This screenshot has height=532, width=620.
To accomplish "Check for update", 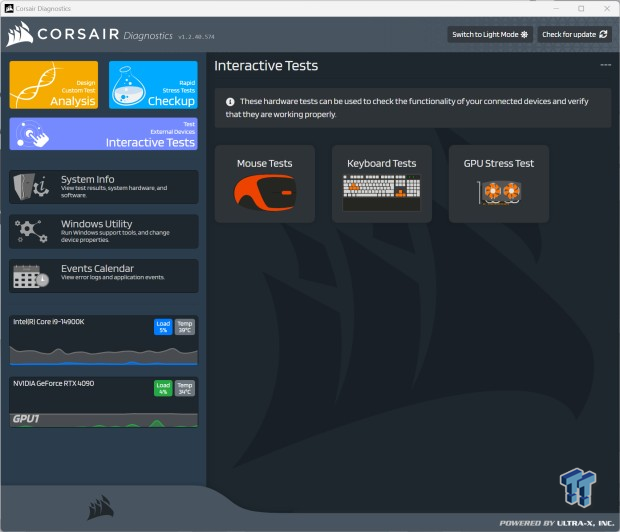I will (x=575, y=34).
